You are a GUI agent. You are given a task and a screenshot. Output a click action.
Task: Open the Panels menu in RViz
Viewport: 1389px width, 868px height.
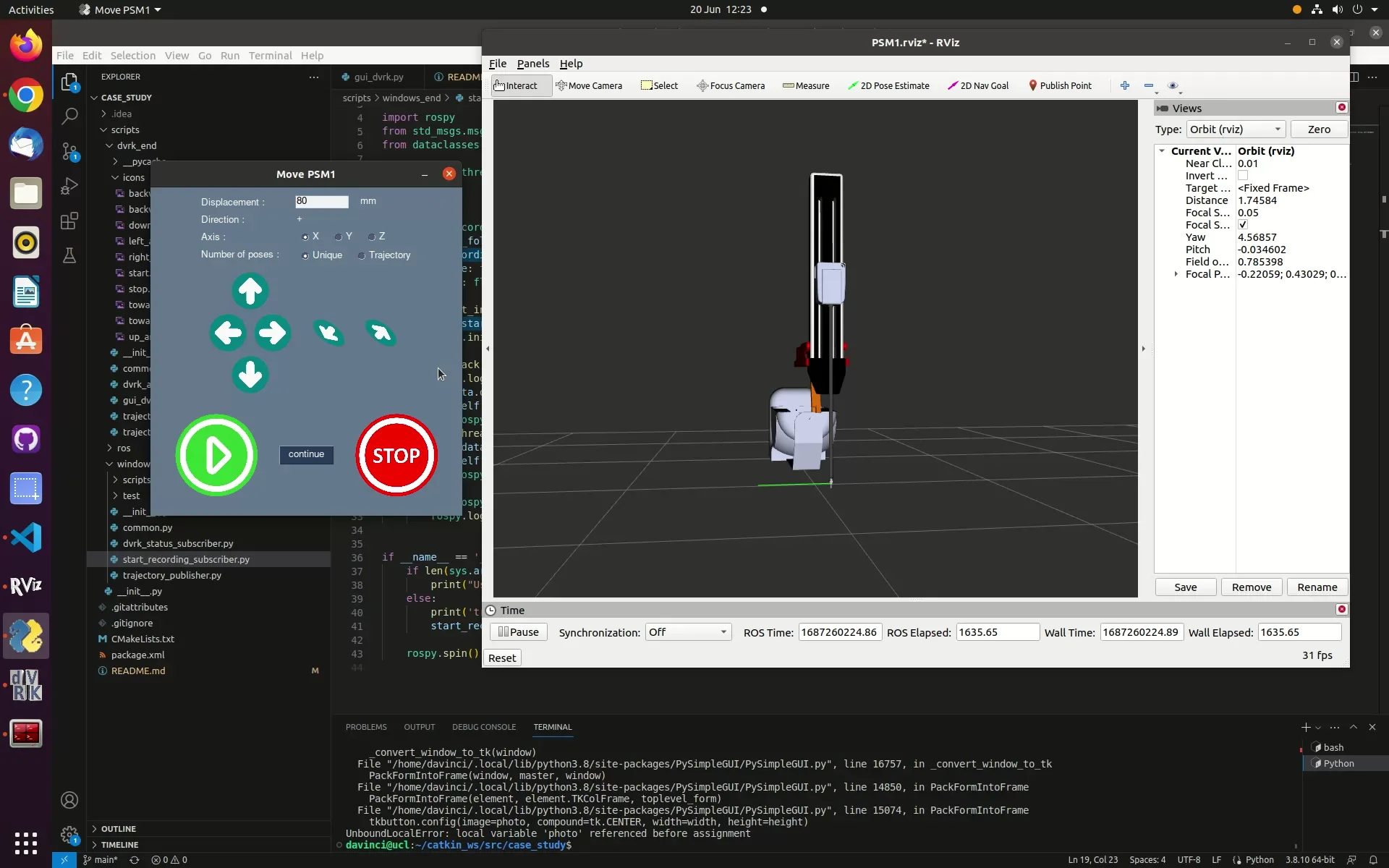(532, 64)
